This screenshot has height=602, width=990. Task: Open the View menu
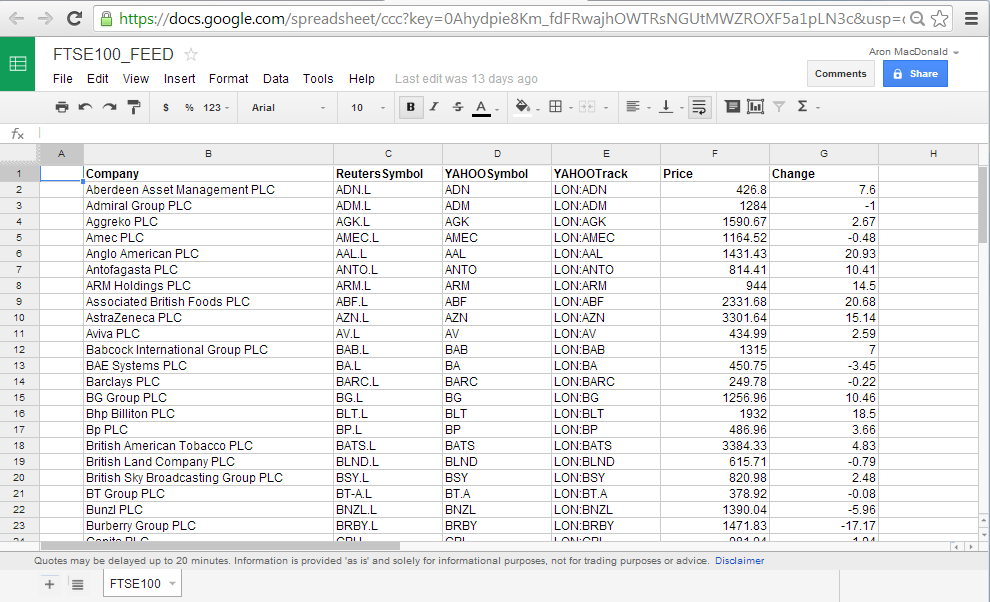(136, 79)
